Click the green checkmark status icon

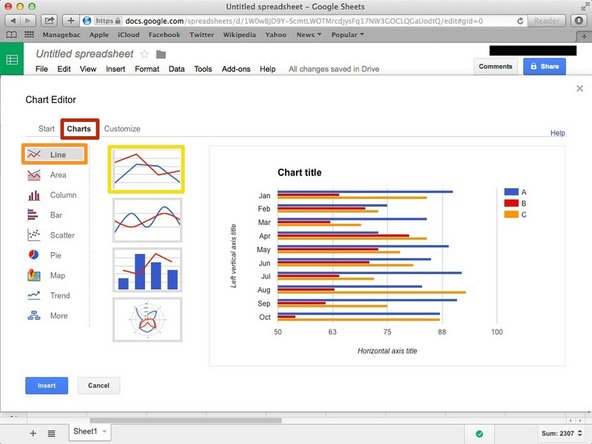click(479, 434)
